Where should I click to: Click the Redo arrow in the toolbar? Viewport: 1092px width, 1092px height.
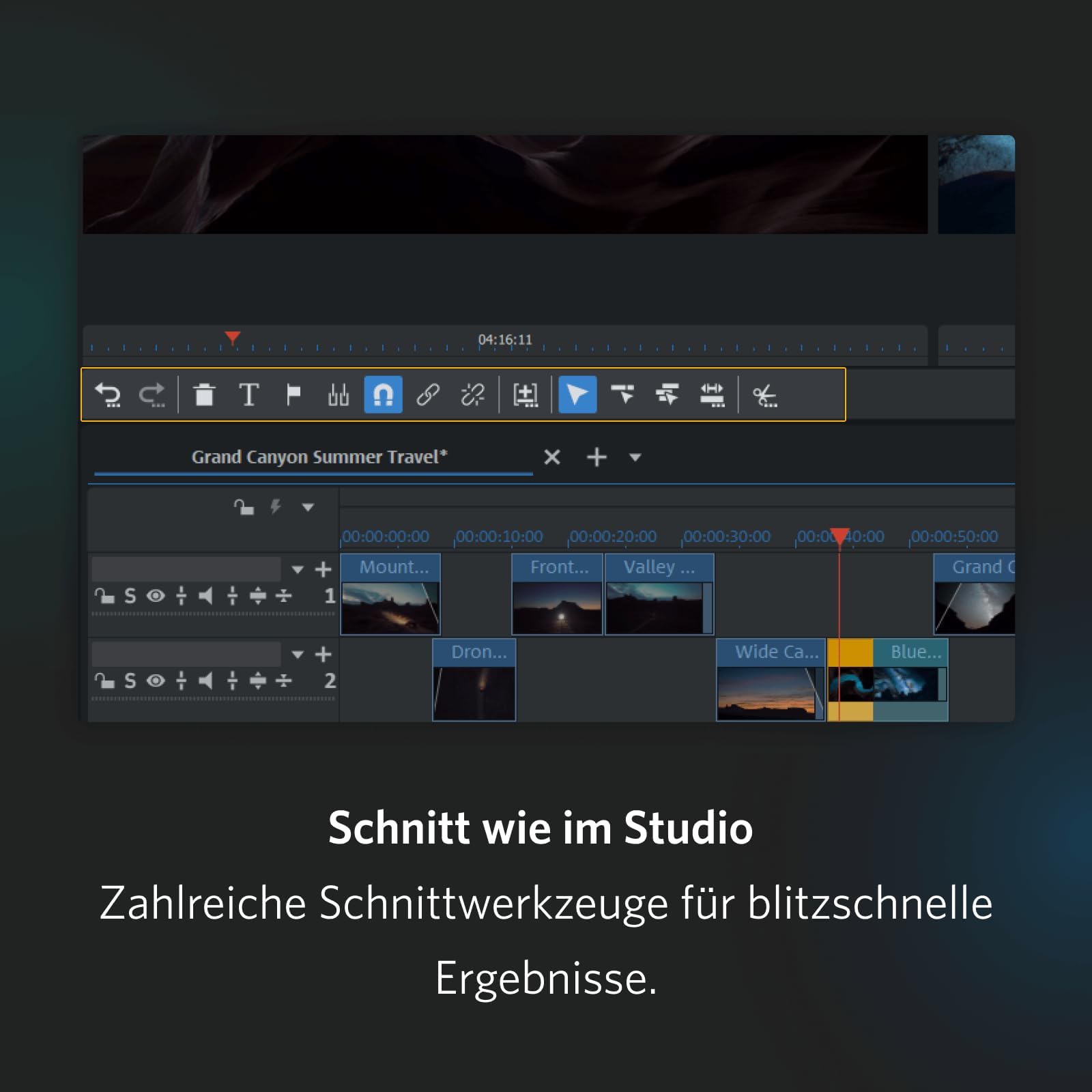point(152,394)
